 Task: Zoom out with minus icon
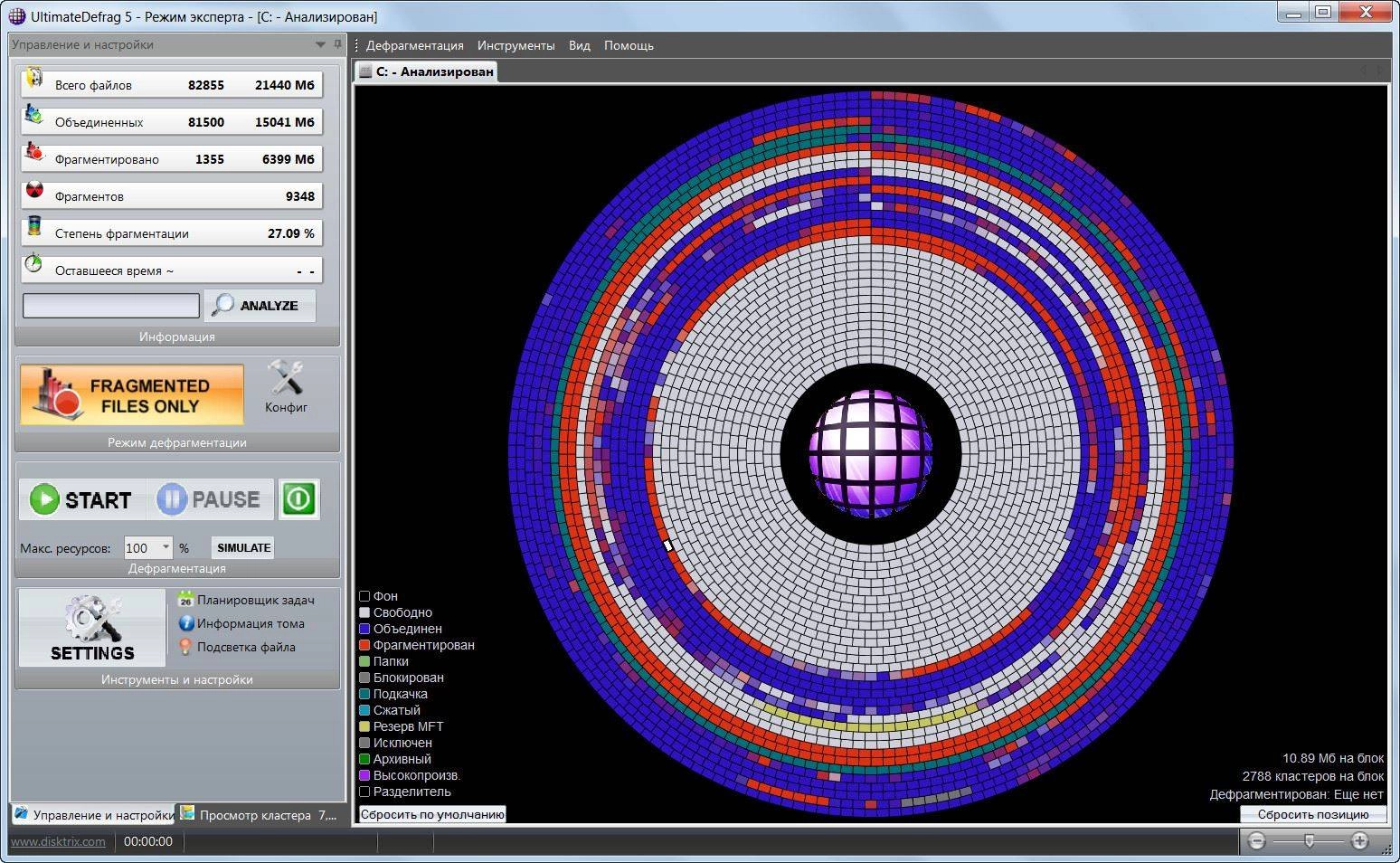point(1256,841)
